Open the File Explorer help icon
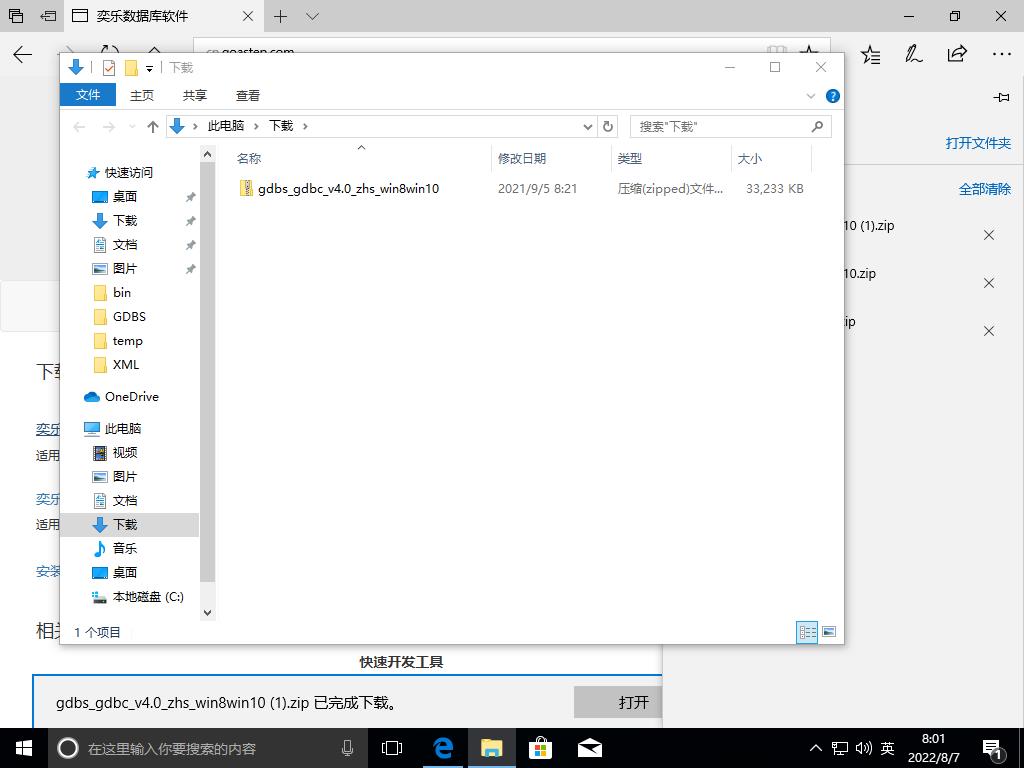 (x=832, y=96)
